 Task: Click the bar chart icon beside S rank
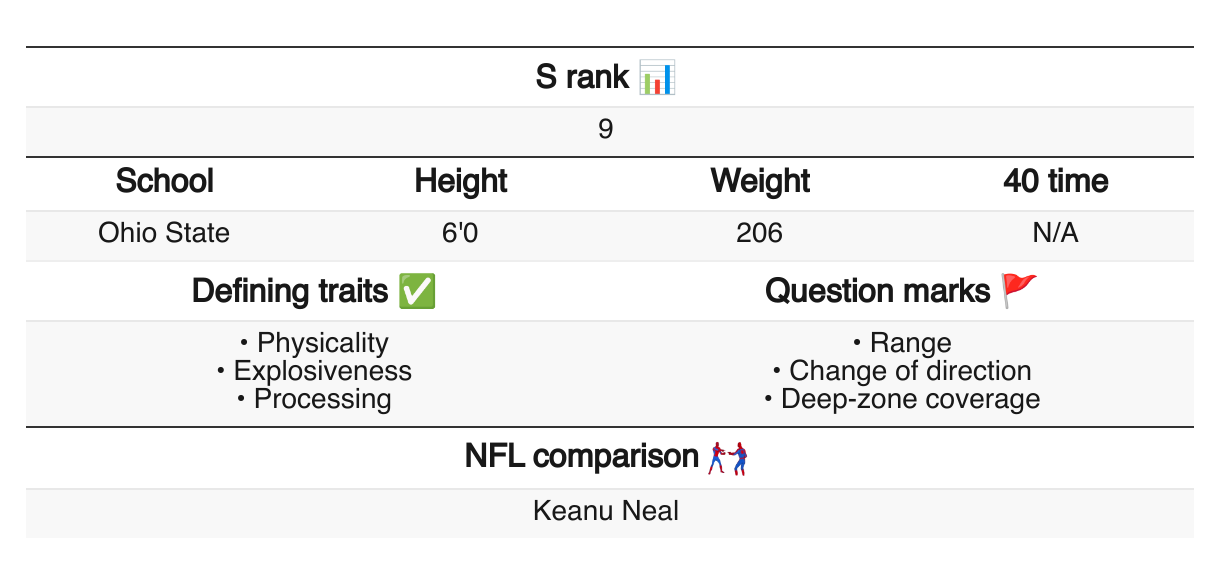658,77
